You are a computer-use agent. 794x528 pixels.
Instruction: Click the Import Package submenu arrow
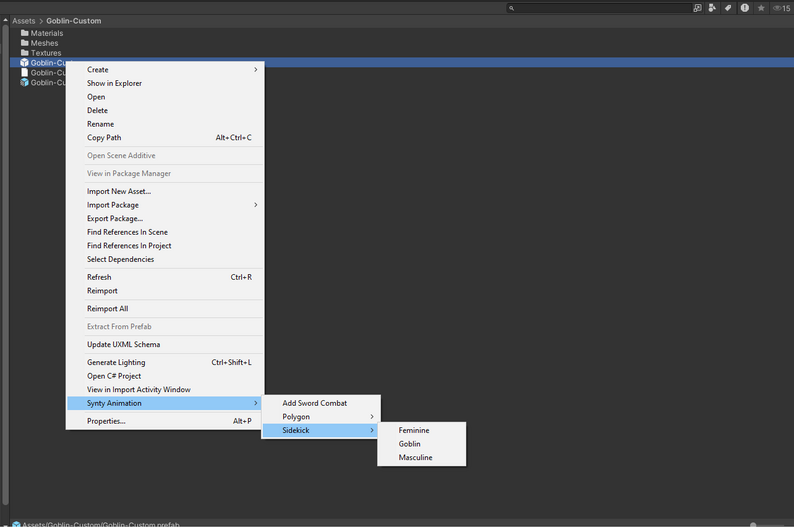[256, 205]
